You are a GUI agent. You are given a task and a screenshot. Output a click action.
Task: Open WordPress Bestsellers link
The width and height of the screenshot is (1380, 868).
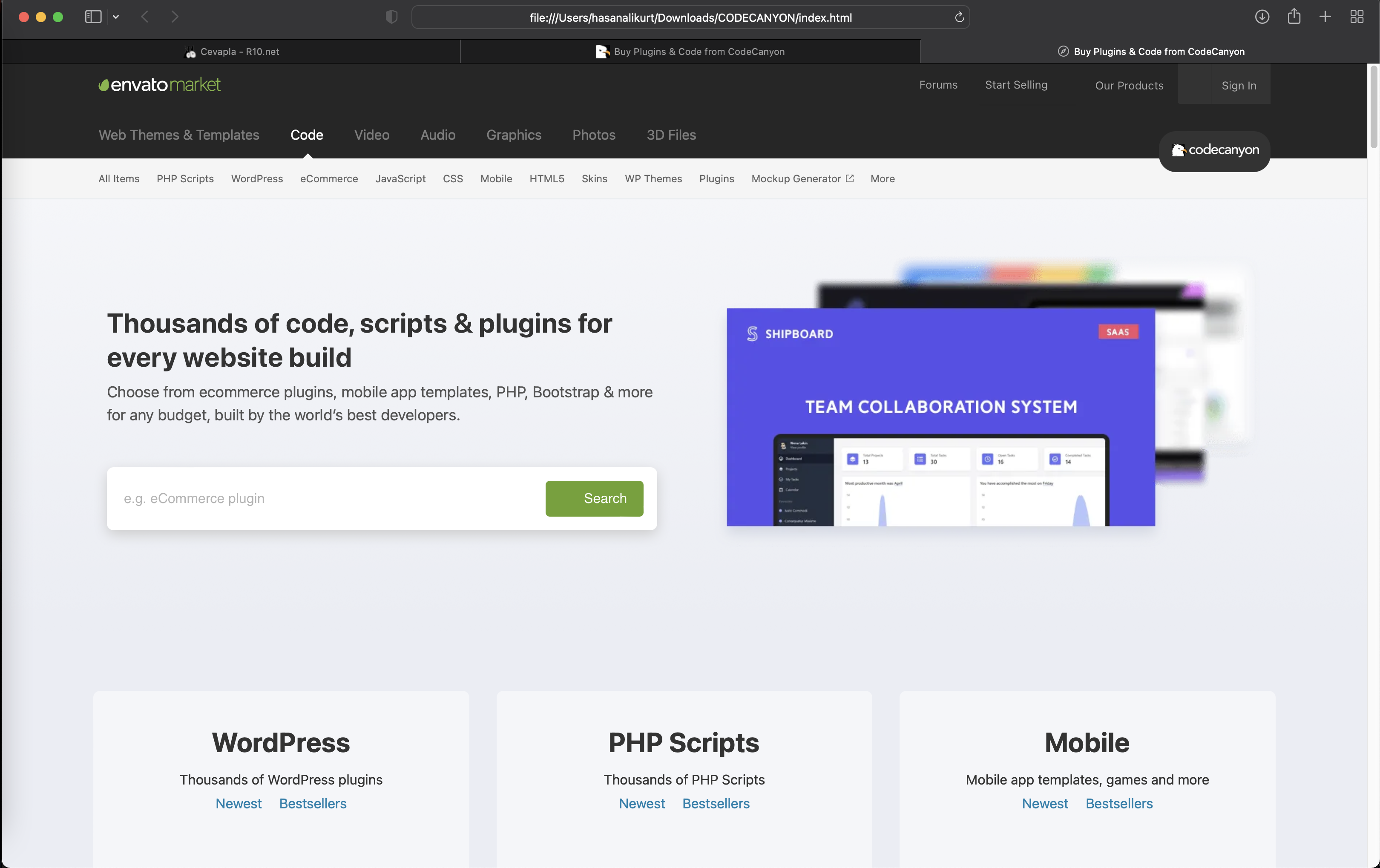click(312, 803)
